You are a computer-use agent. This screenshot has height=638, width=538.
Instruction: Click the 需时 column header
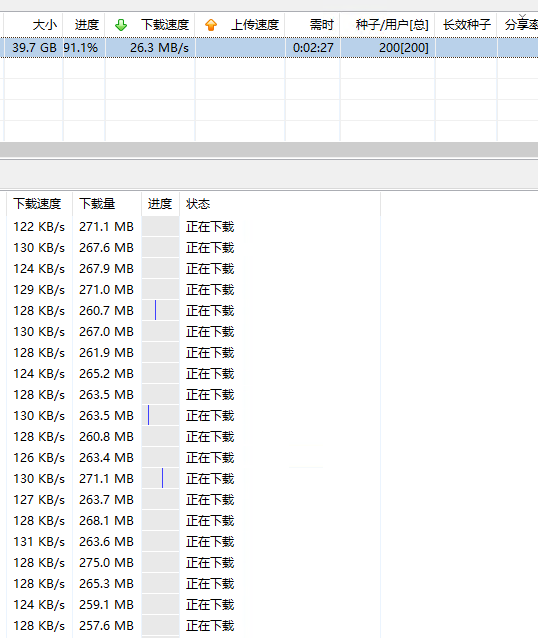click(321, 25)
